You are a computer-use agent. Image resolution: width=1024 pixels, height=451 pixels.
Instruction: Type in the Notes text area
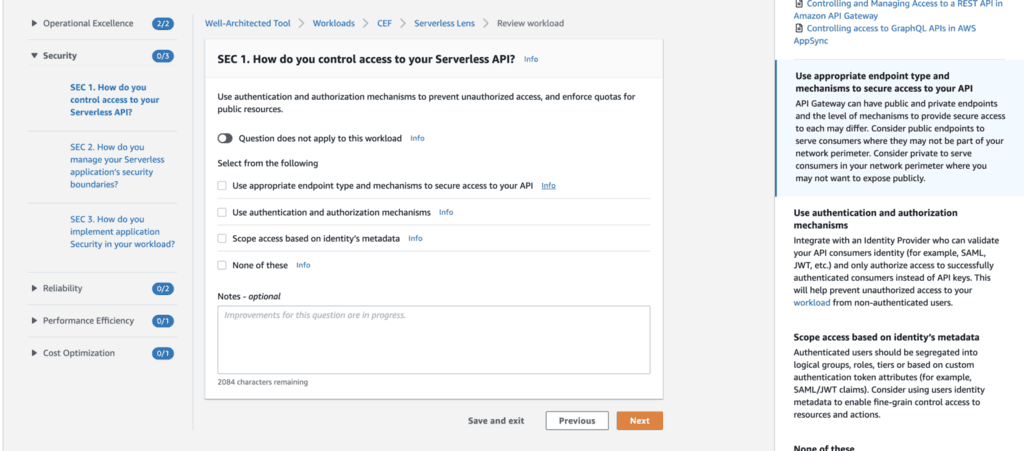[433, 338]
